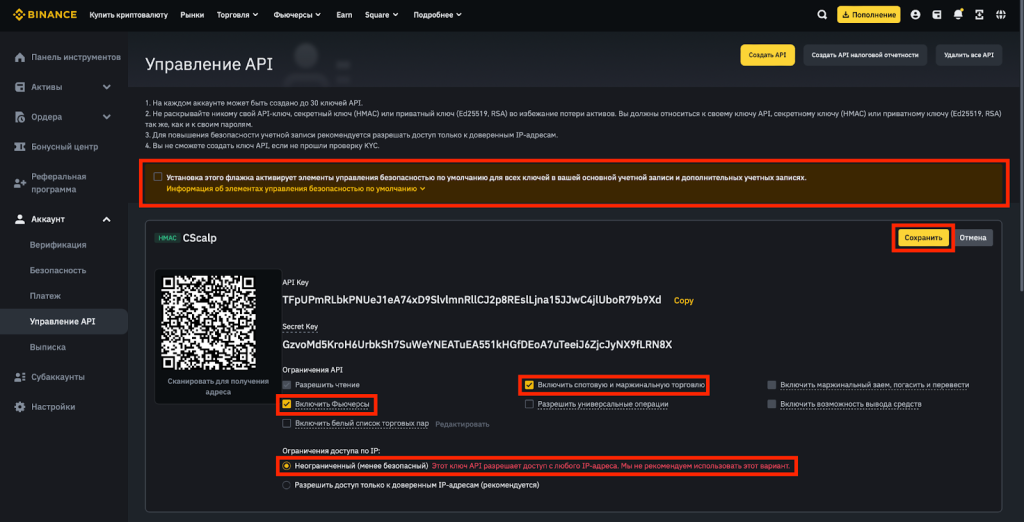1024x522 pixels.
Task: Collapse the Аккаунт sidebar section
Action: pyautogui.click(x=106, y=219)
